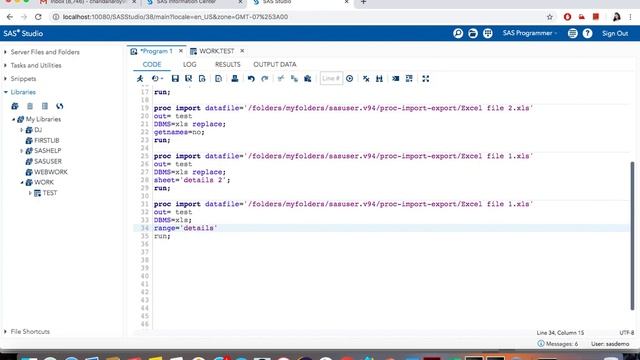Reload the browser page

click(38, 17)
